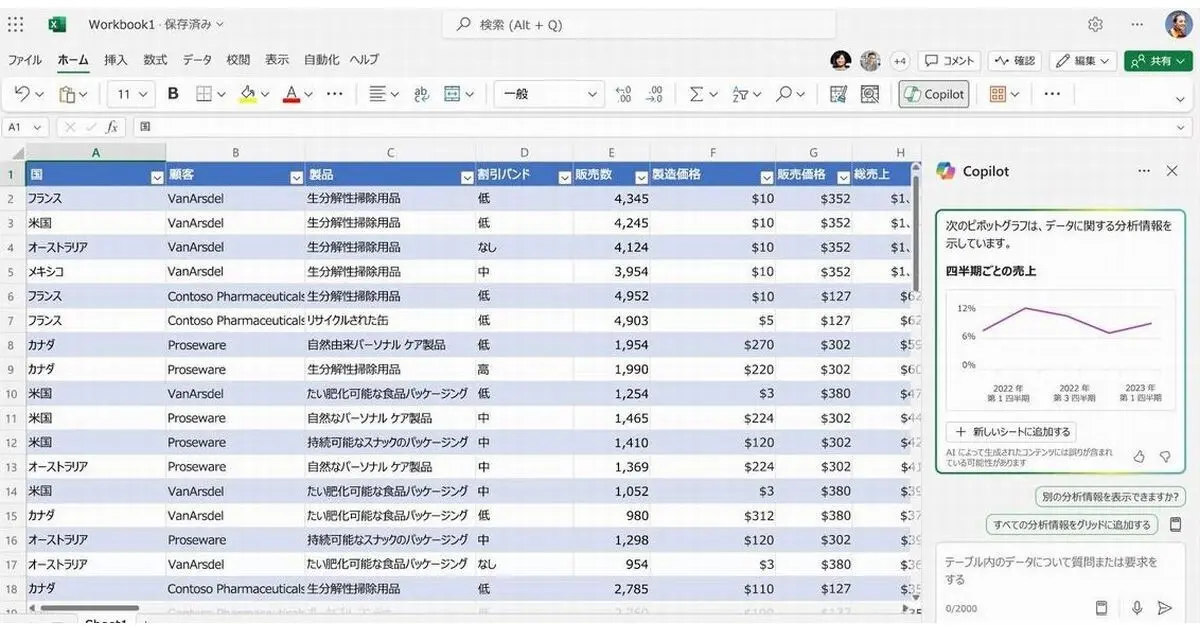Click the green 共有 share button
Image resolution: width=1200 pixels, height=630 pixels.
click(1158, 61)
